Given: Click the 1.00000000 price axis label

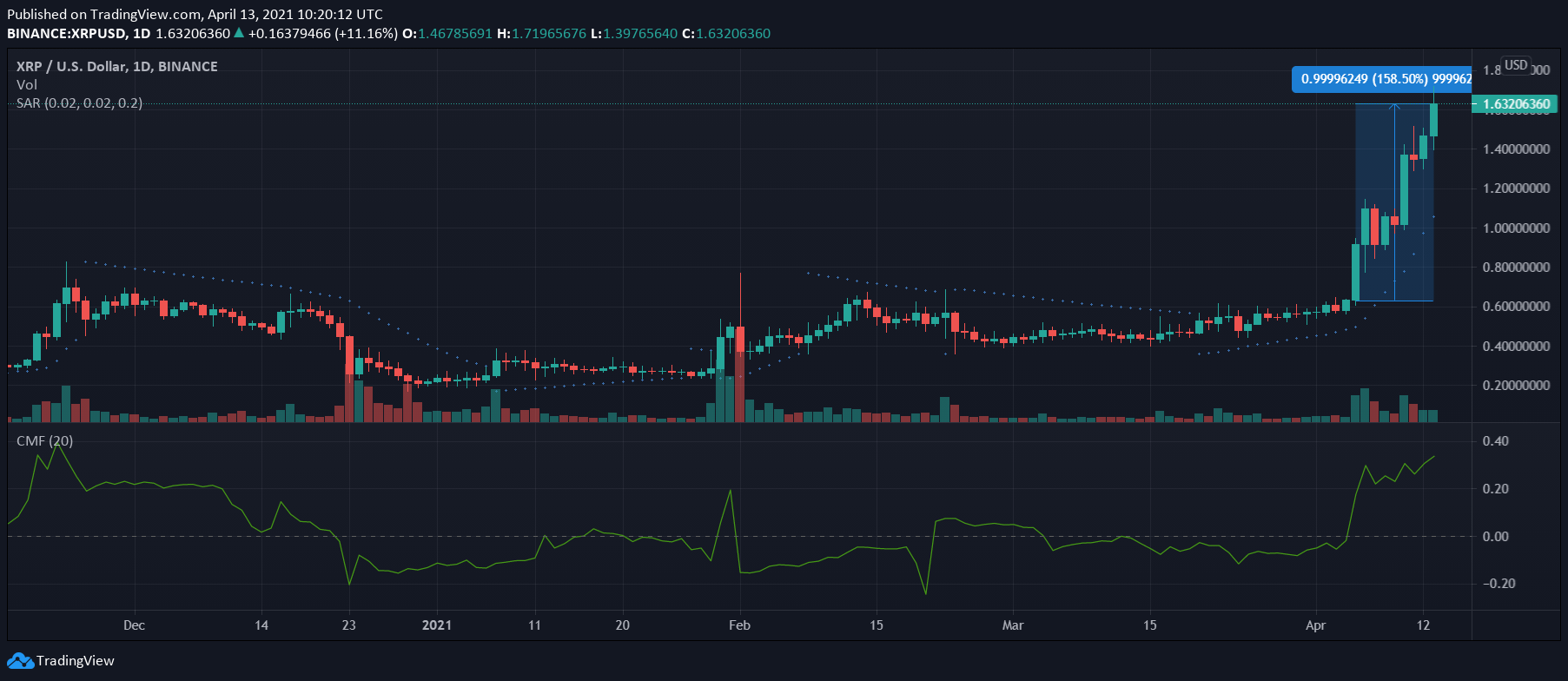Looking at the screenshot, I should click(x=1517, y=228).
